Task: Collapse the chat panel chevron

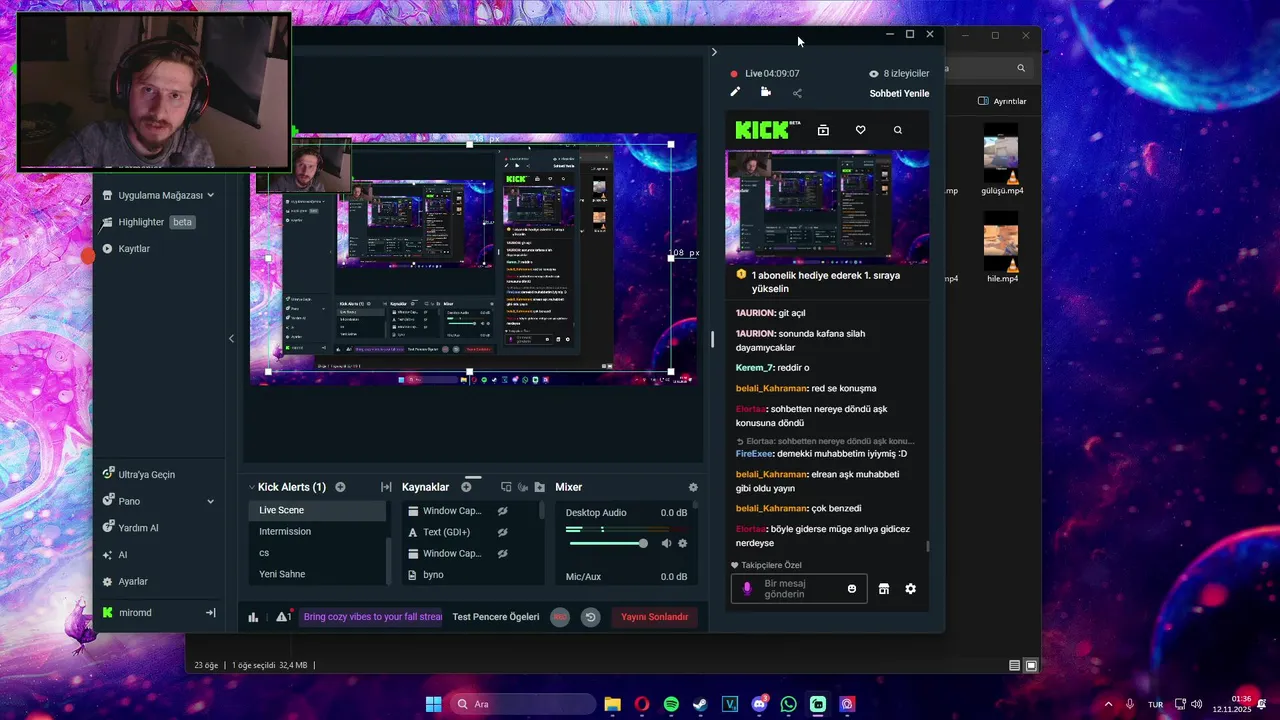Action: point(714,52)
